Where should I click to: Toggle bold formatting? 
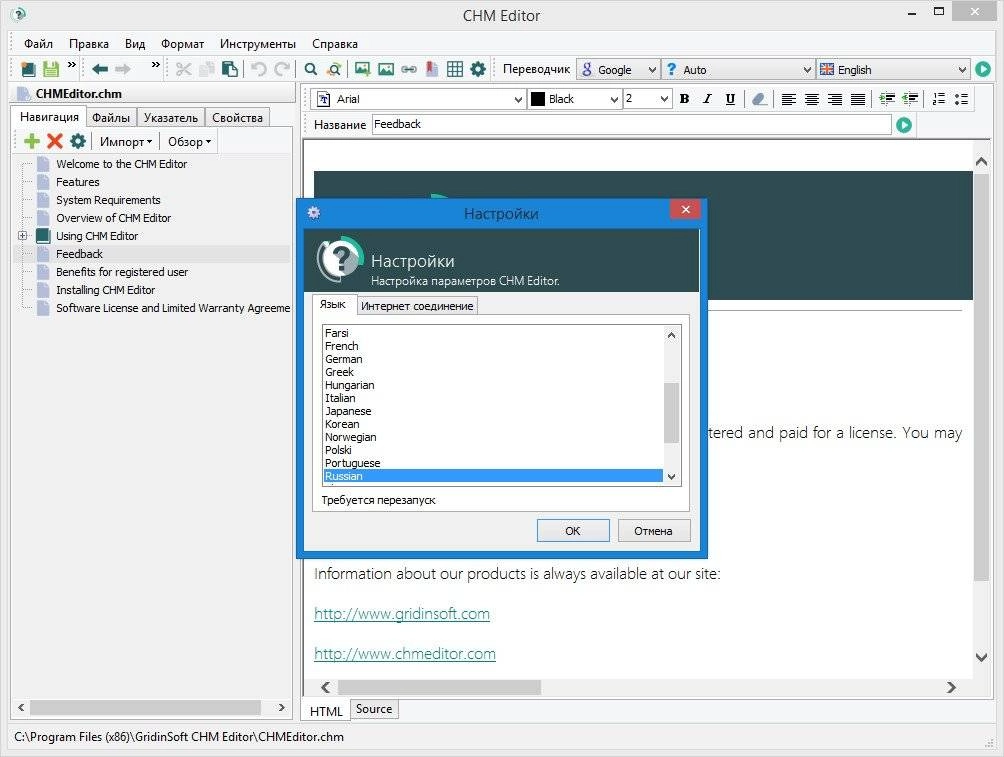tap(684, 99)
